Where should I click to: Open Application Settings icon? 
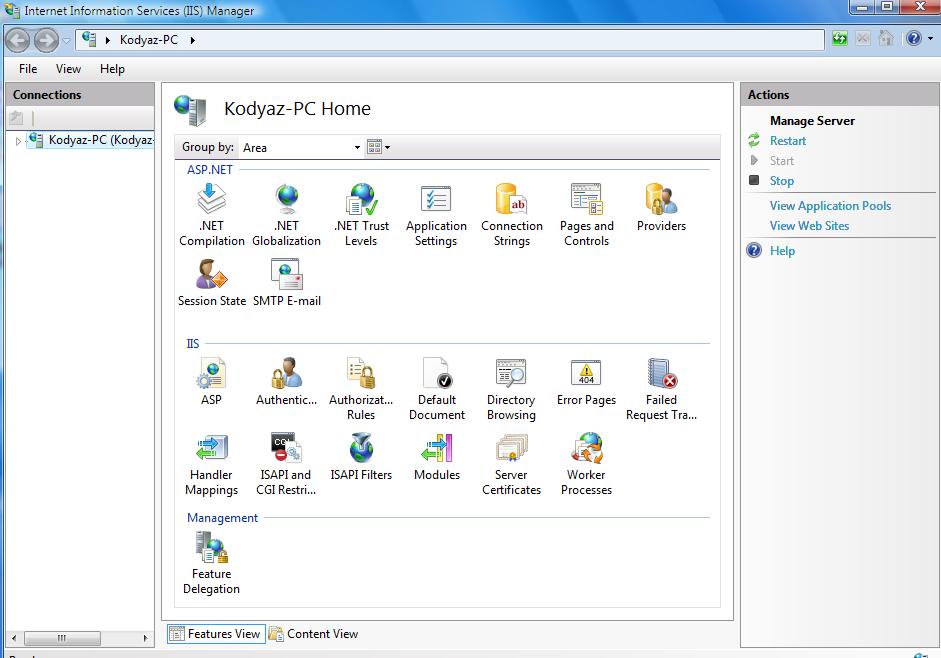click(x=436, y=215)
